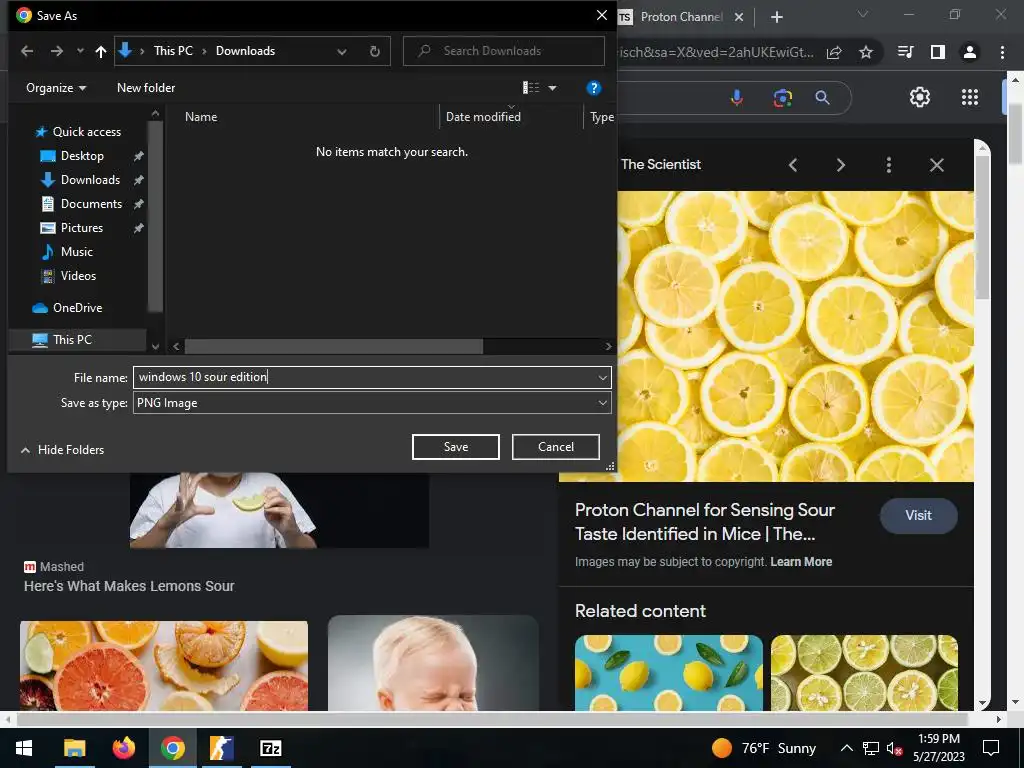1024x768 pixels.
Task: Collapse folder pane with Hide Folders
Action: coord(62,450)
